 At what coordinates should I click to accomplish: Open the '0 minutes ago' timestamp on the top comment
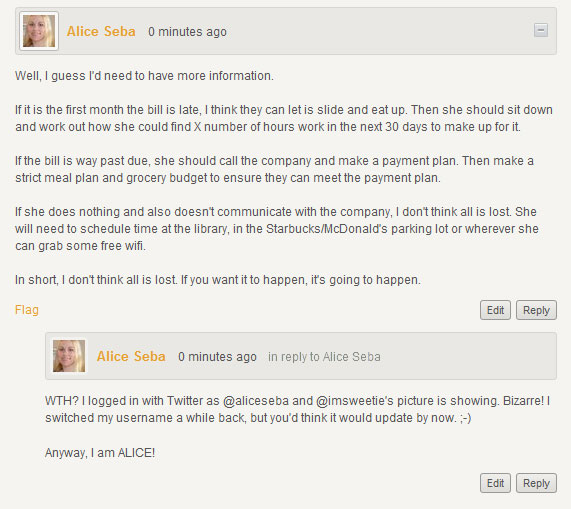[187, 32]
